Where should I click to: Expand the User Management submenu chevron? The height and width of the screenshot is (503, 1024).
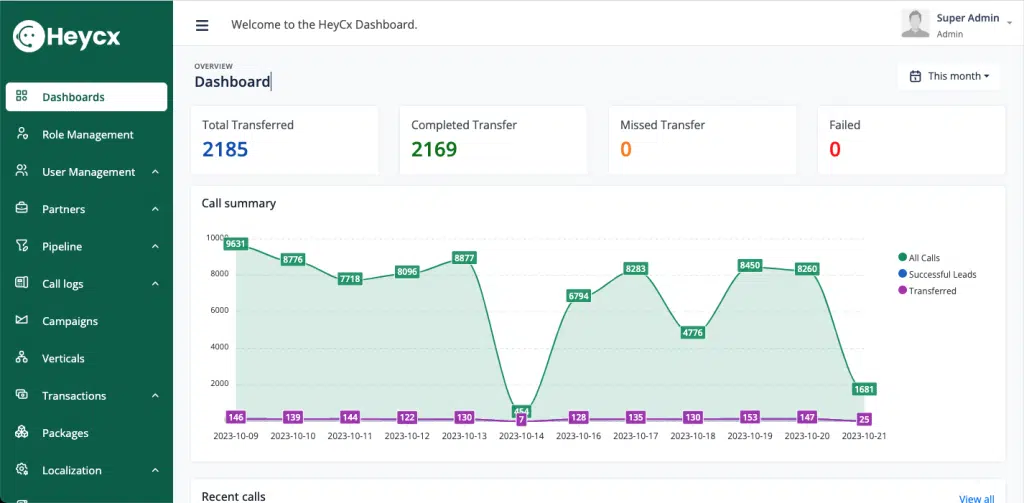click(155, 172)
